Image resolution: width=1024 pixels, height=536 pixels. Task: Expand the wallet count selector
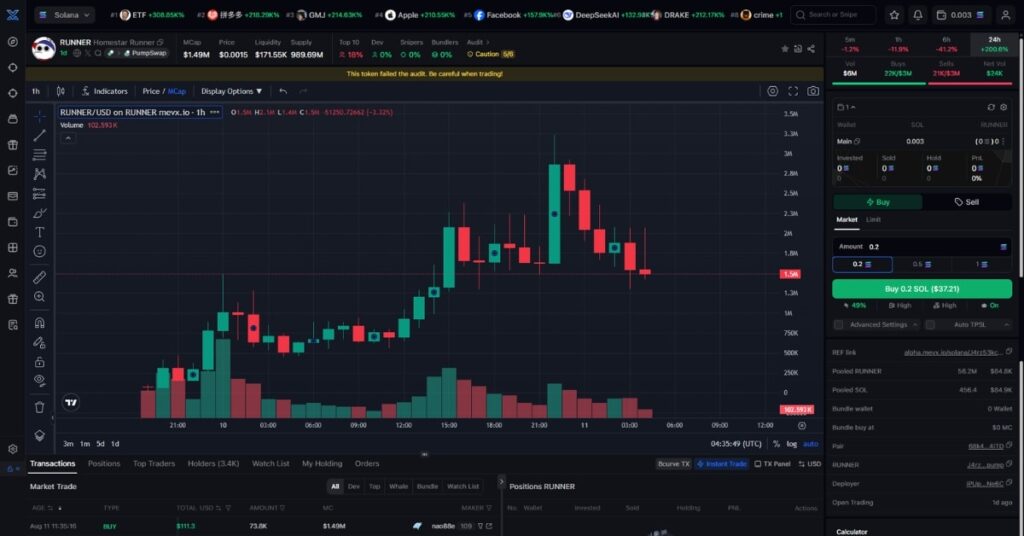846,107
